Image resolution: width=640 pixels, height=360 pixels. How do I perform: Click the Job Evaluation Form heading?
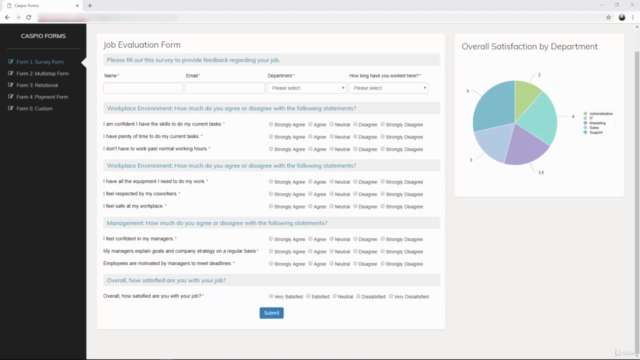pyautogui.click(x=142, y=45)
